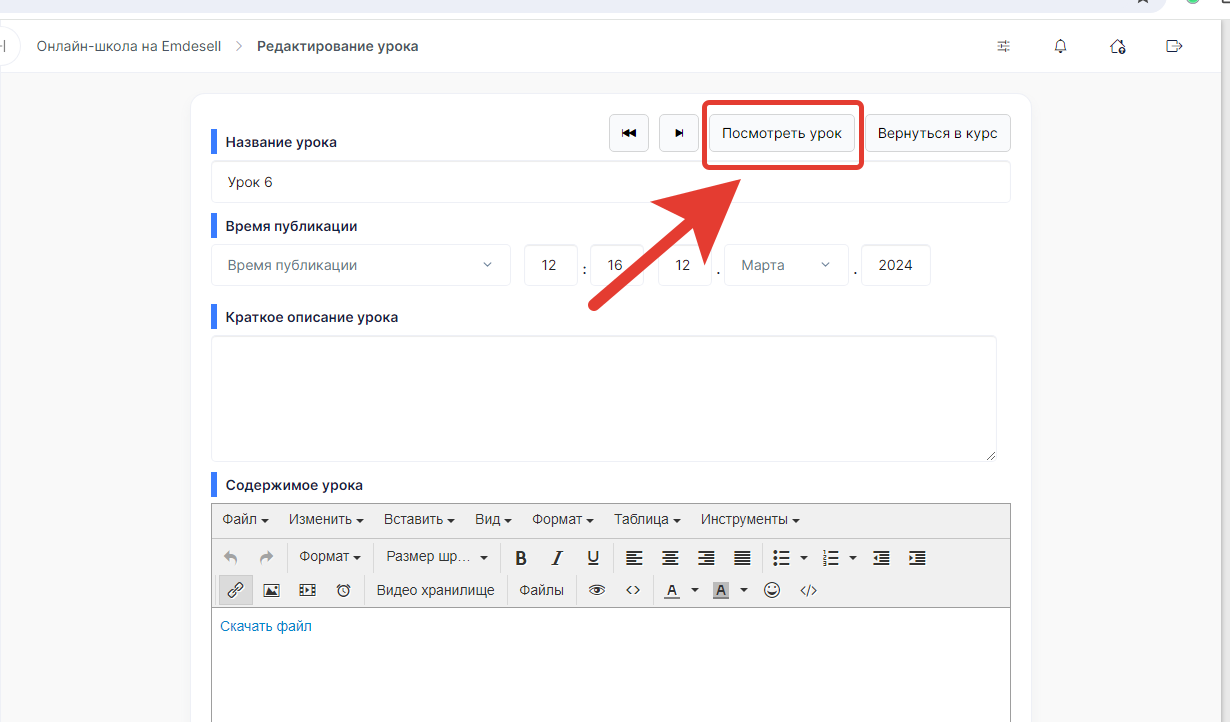
Task: Apply text color with the A icon
Action: click(671, 590)
